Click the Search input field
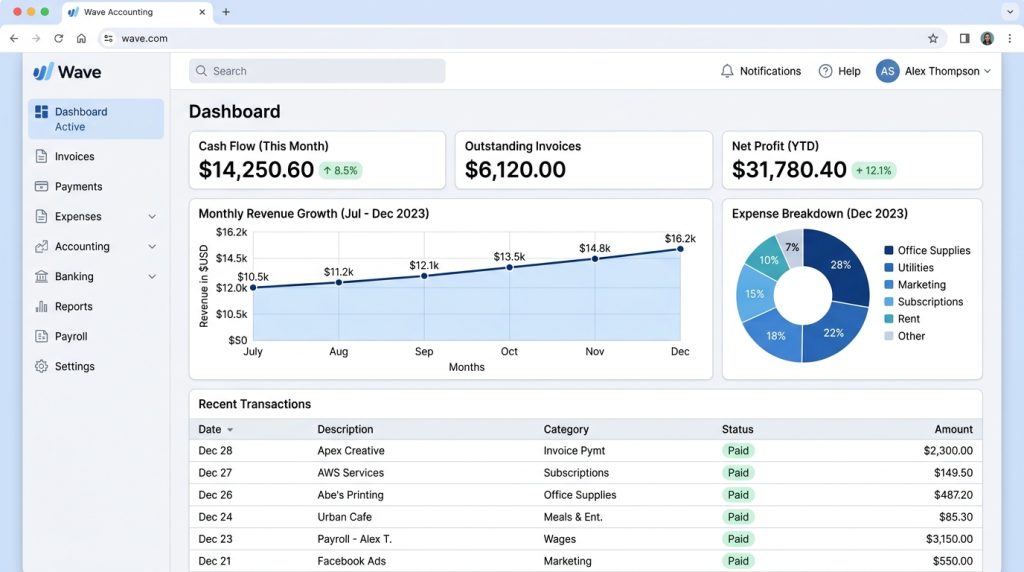Screen dimensions: 1024x572 [317, 71]
